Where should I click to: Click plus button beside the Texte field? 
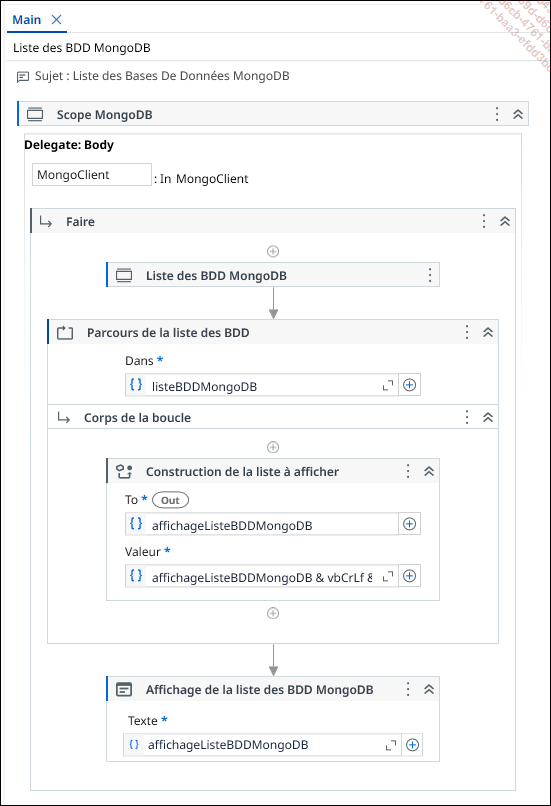[412, 745]
